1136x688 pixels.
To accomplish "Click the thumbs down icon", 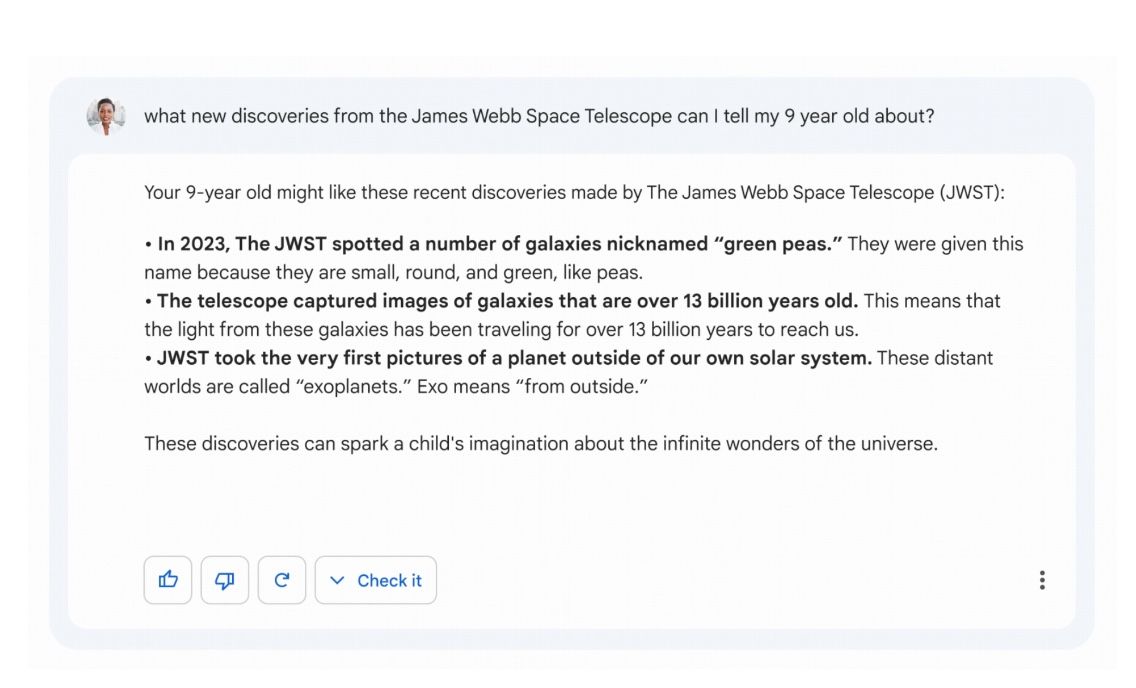I will (x=225, y=580).
